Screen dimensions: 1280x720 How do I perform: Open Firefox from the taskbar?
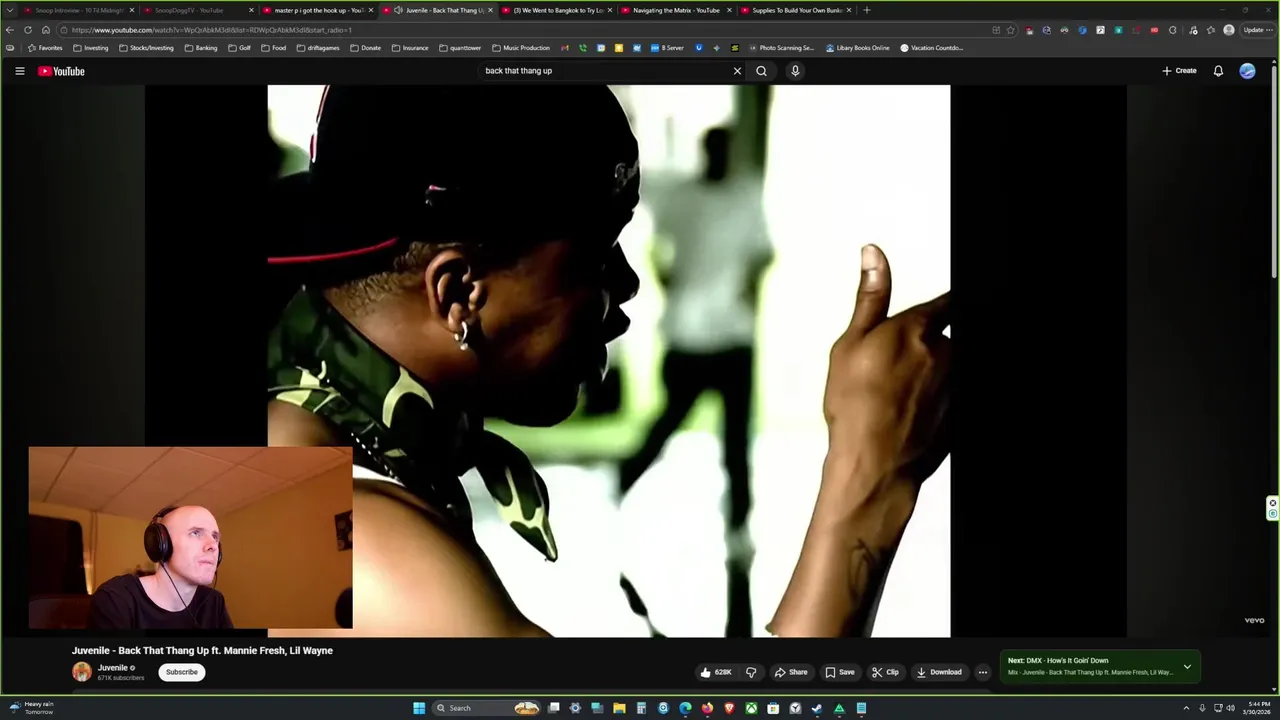707,708
